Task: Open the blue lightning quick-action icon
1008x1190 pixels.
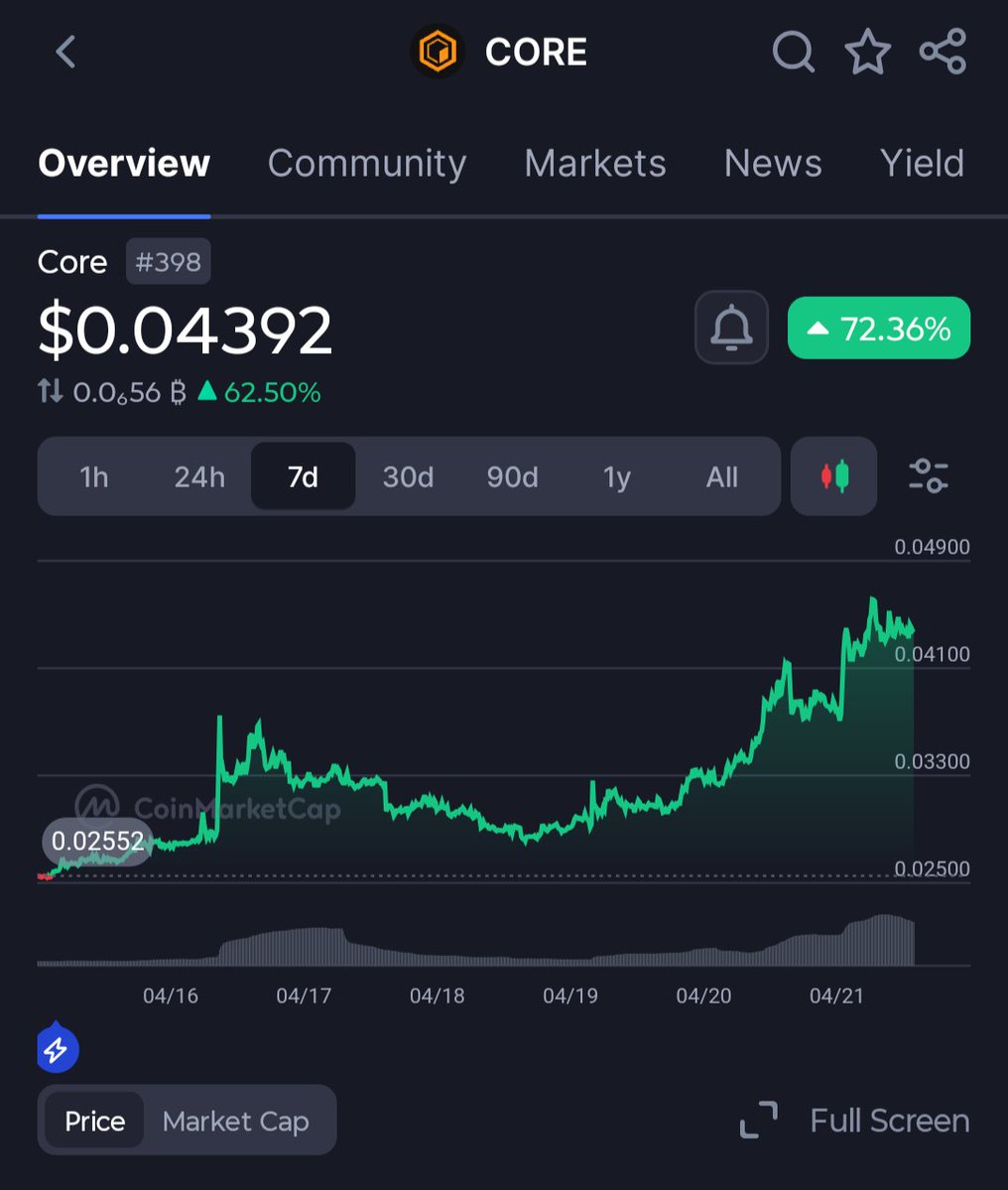Action: tap(57, 1048)
